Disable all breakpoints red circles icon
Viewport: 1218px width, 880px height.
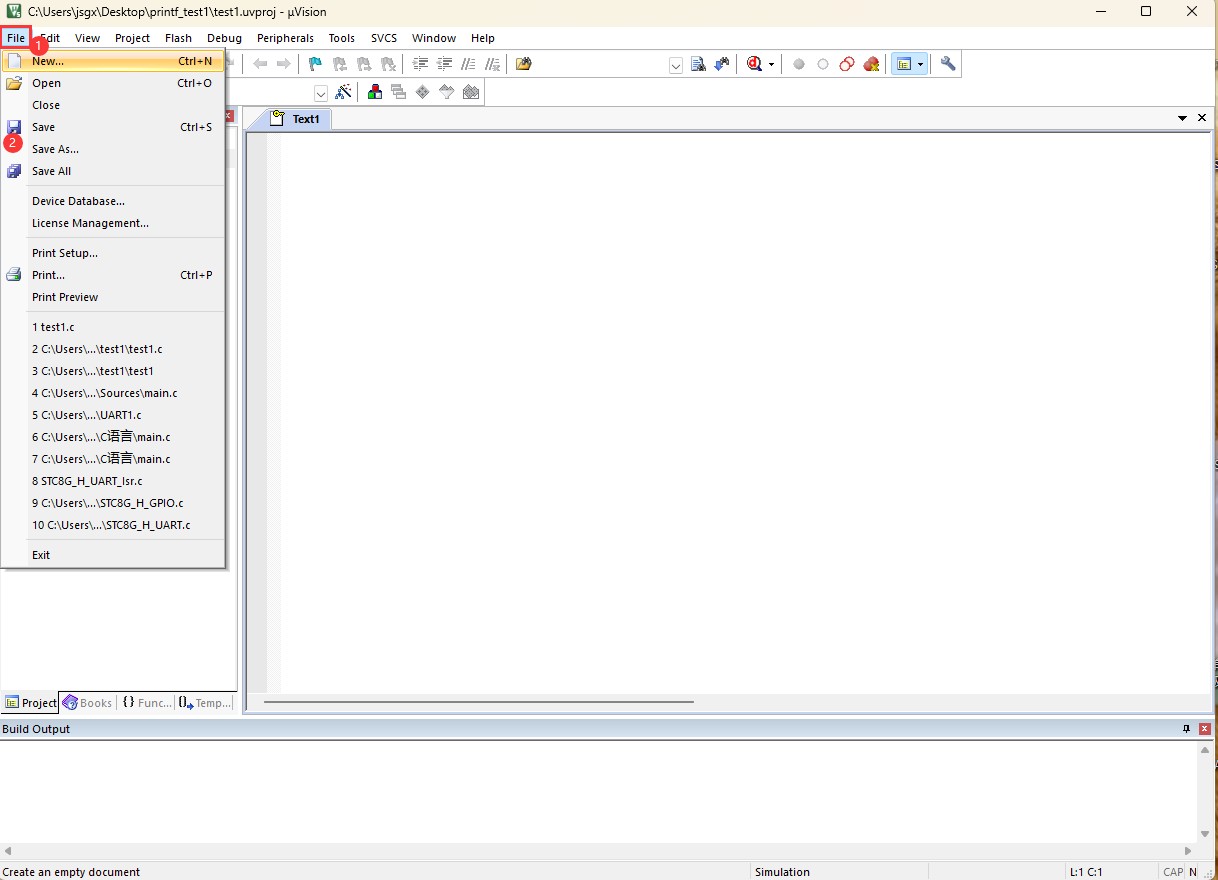tap(847, 64)
